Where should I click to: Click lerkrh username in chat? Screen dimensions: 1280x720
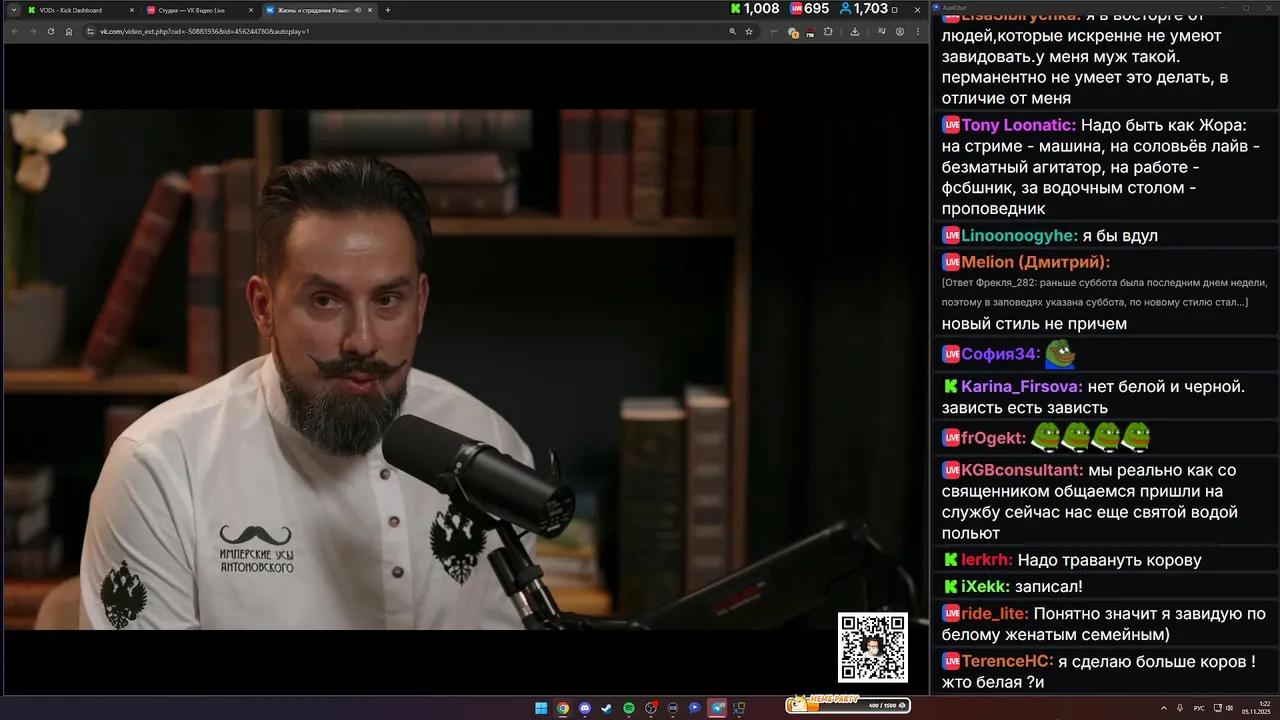pos(987,560)
